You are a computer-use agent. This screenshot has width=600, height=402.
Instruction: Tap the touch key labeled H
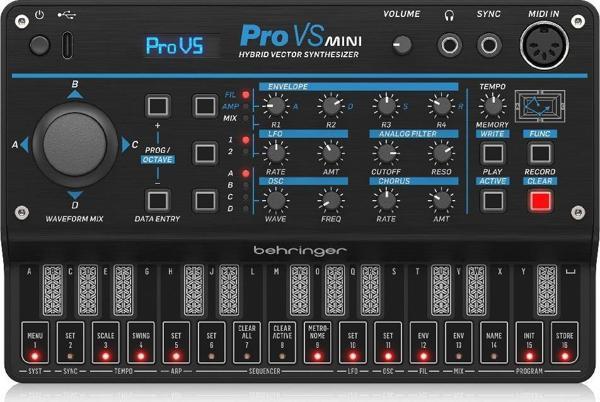pos(171,291)
